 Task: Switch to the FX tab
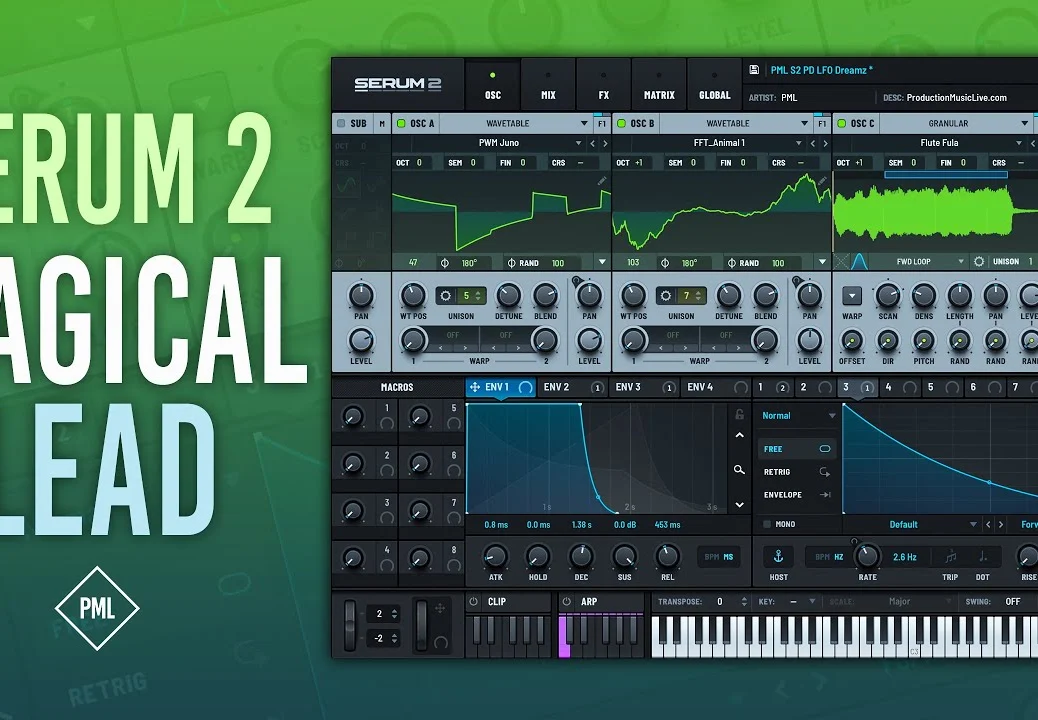pyautogui.click(x=604, y=85)
